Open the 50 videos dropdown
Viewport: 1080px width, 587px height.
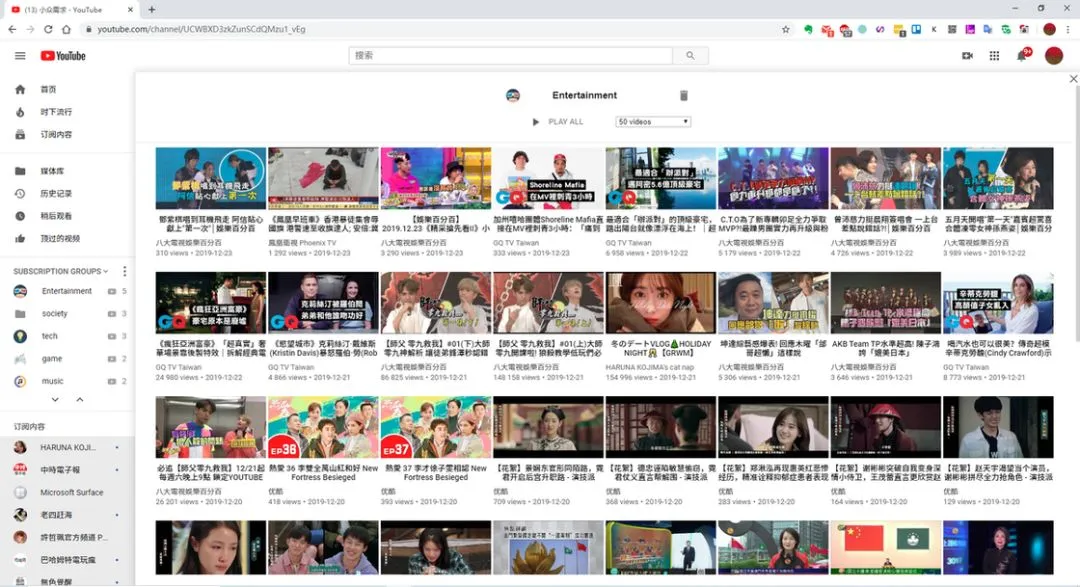tap(653, 121)
